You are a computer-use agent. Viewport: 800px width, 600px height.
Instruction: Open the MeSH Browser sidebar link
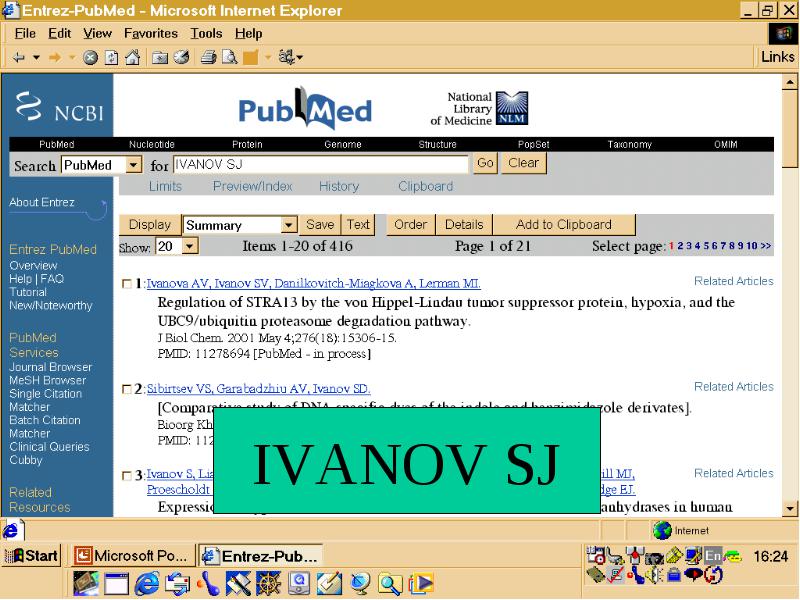coord(47,380)
